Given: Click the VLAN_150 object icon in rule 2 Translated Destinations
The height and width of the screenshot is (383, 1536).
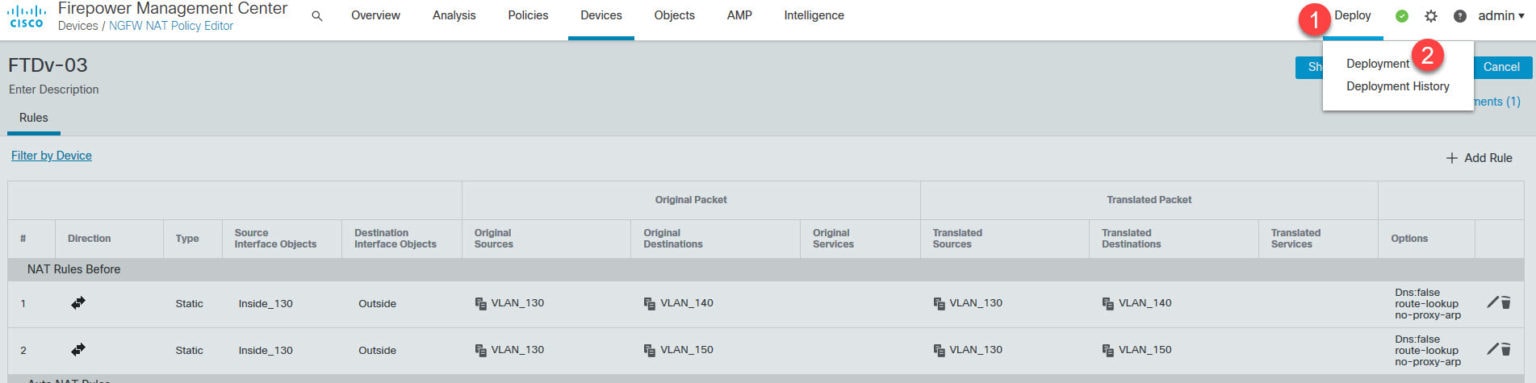Looking at the screenshot, I should (x=1108, y=350).
